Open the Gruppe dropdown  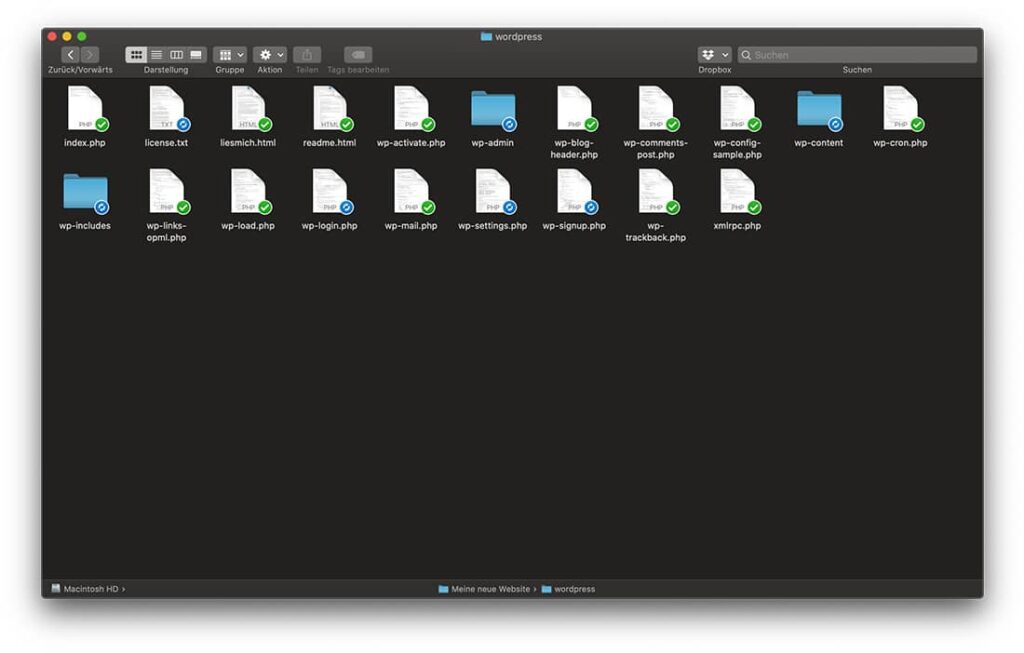pyautogui.click(x=229, y=54)
